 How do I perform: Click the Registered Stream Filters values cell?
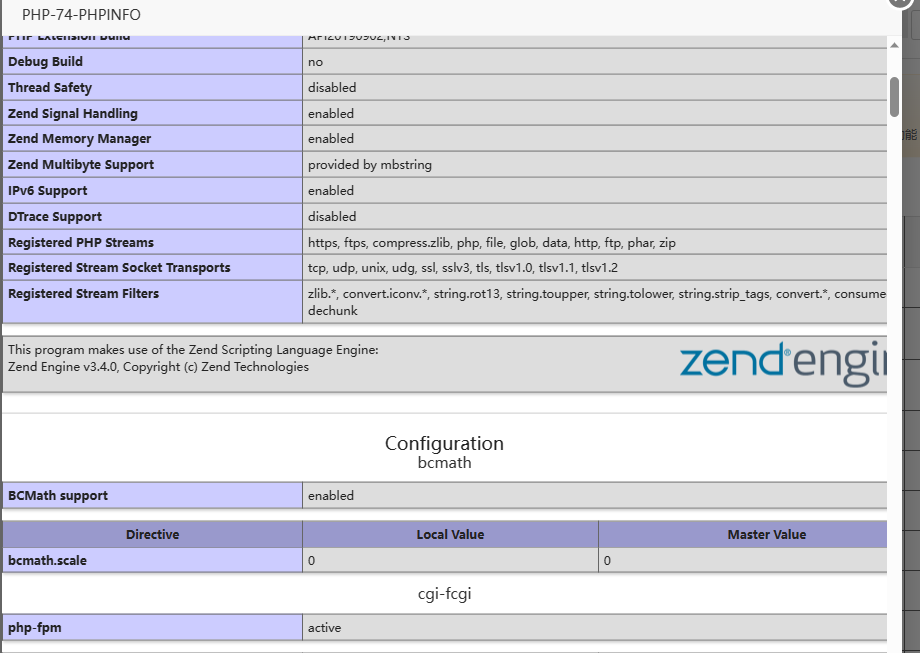pyautogui.click(x=596, y=302)
